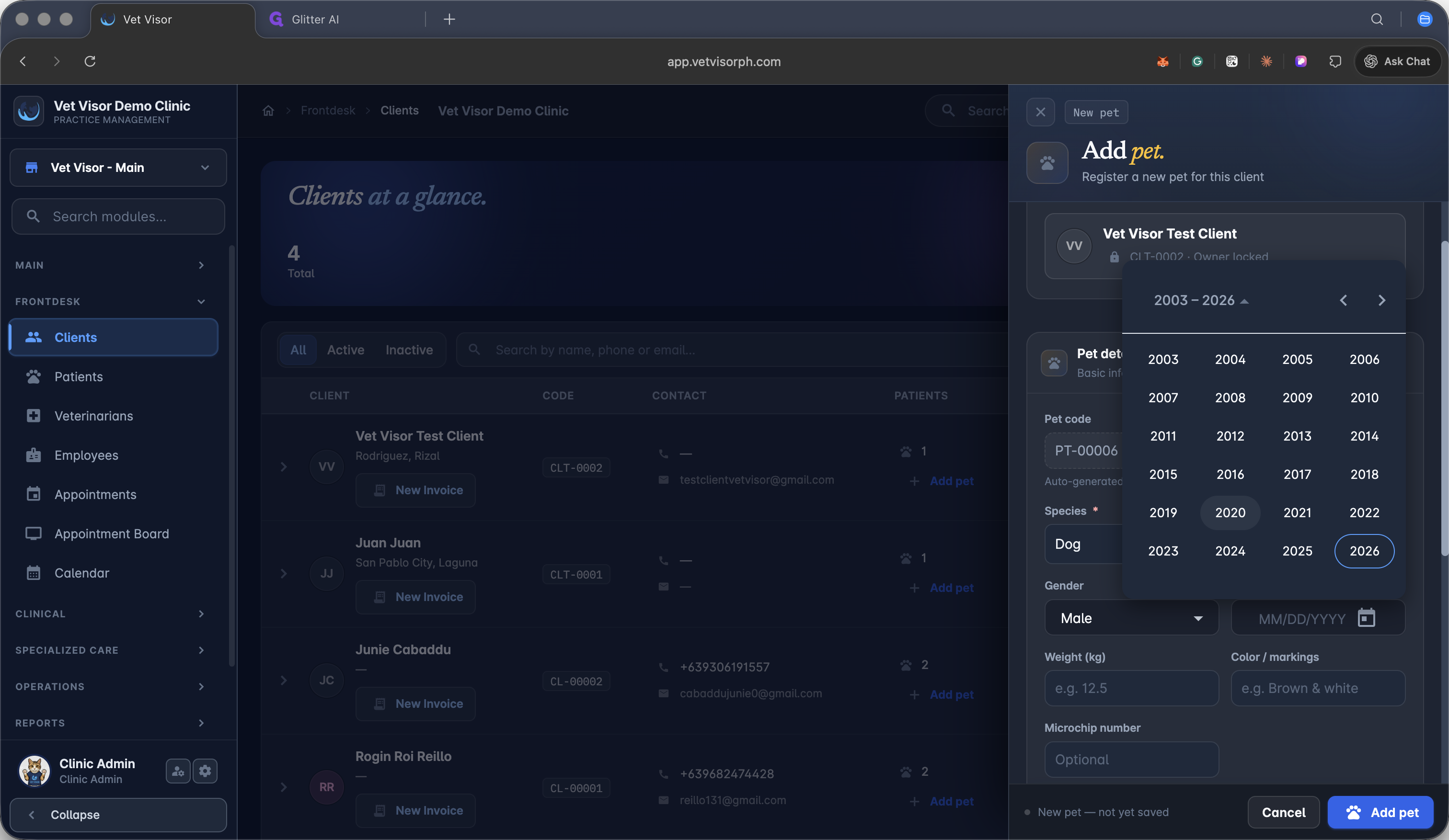The width and height of the screenshot is (1449, 840).
Task: Open the Grammarly extension icon
Action: [x=1197, y=61]
